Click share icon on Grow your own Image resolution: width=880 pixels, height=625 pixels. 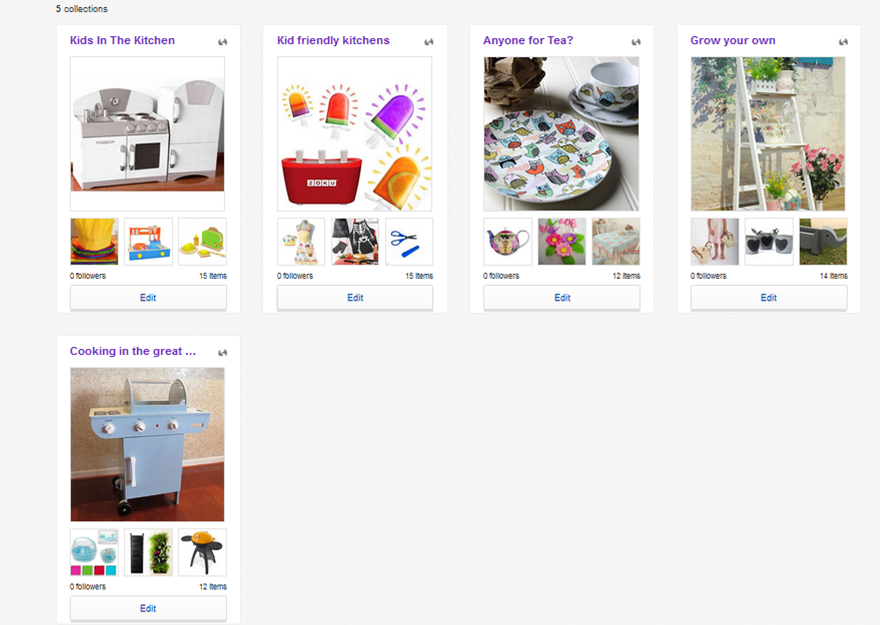click(844, 42)
